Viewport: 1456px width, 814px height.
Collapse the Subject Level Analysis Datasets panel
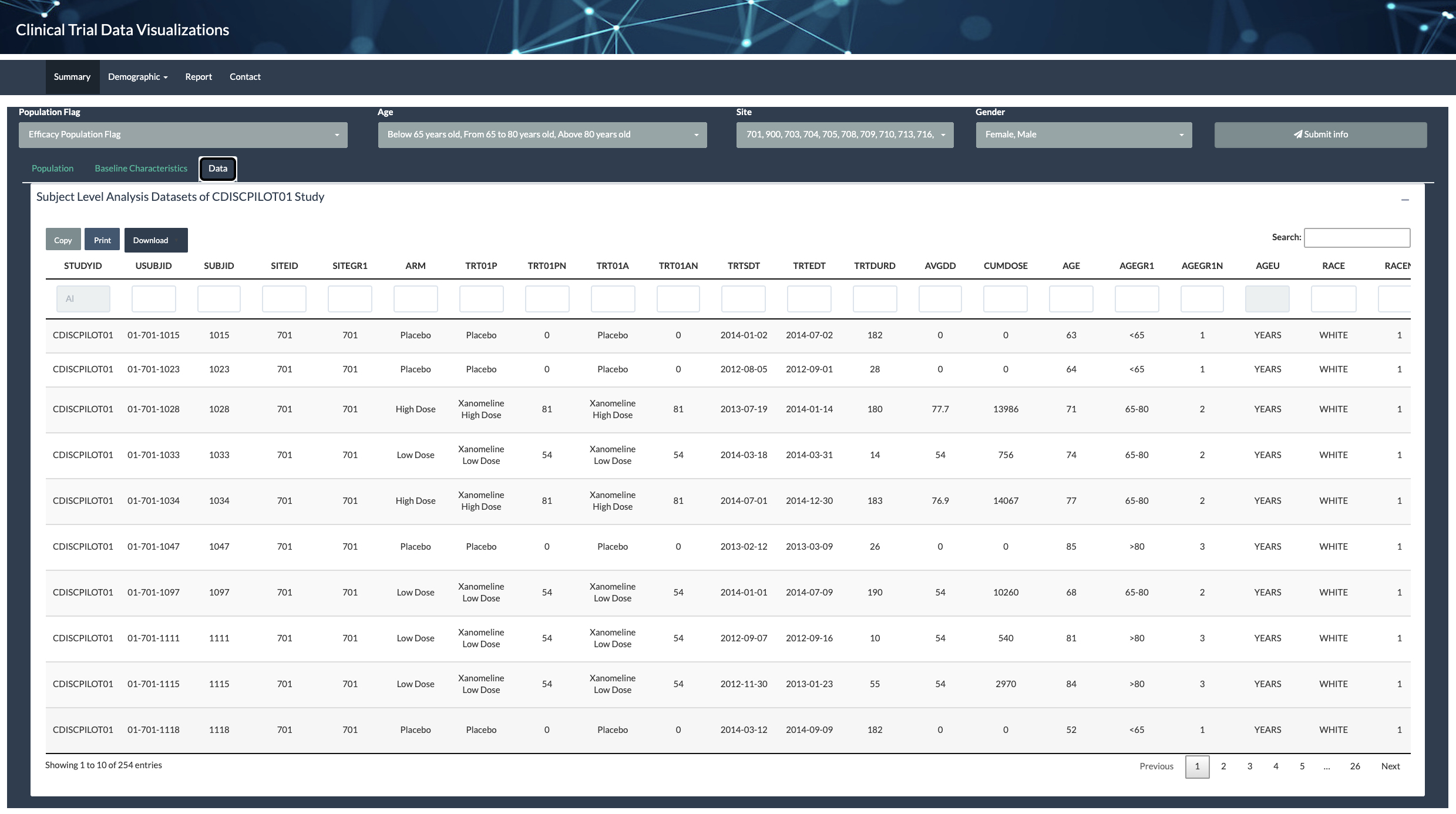1406,200
